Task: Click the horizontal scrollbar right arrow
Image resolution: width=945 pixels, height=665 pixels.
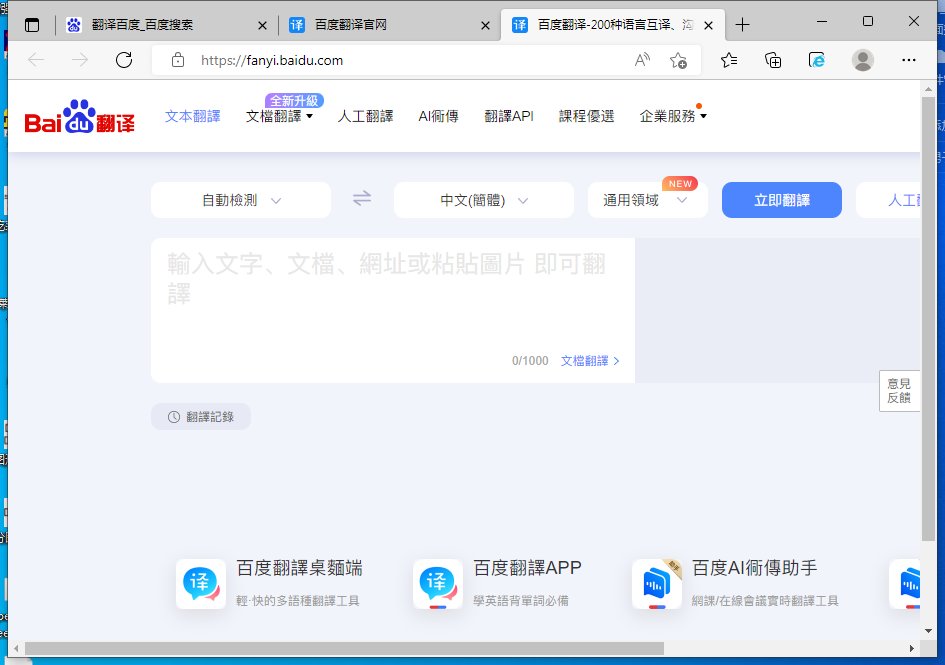Action: (911, 648)
